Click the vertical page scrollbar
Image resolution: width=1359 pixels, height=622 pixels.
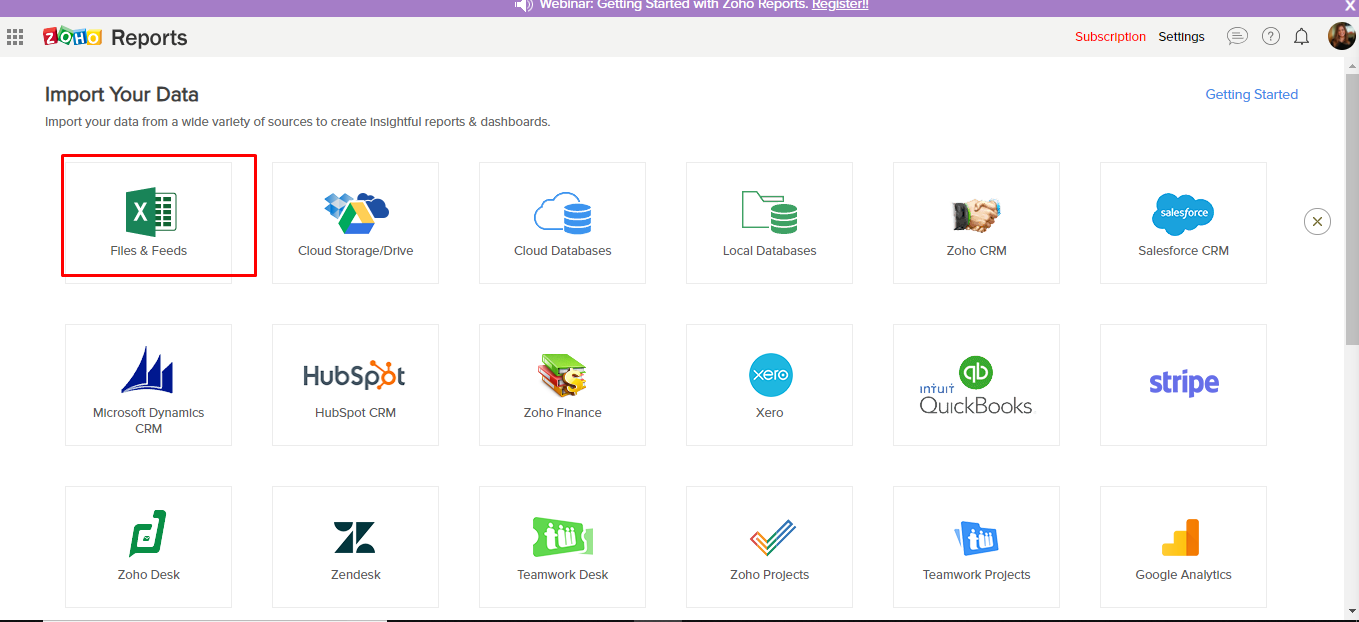tap(1351, 210)
